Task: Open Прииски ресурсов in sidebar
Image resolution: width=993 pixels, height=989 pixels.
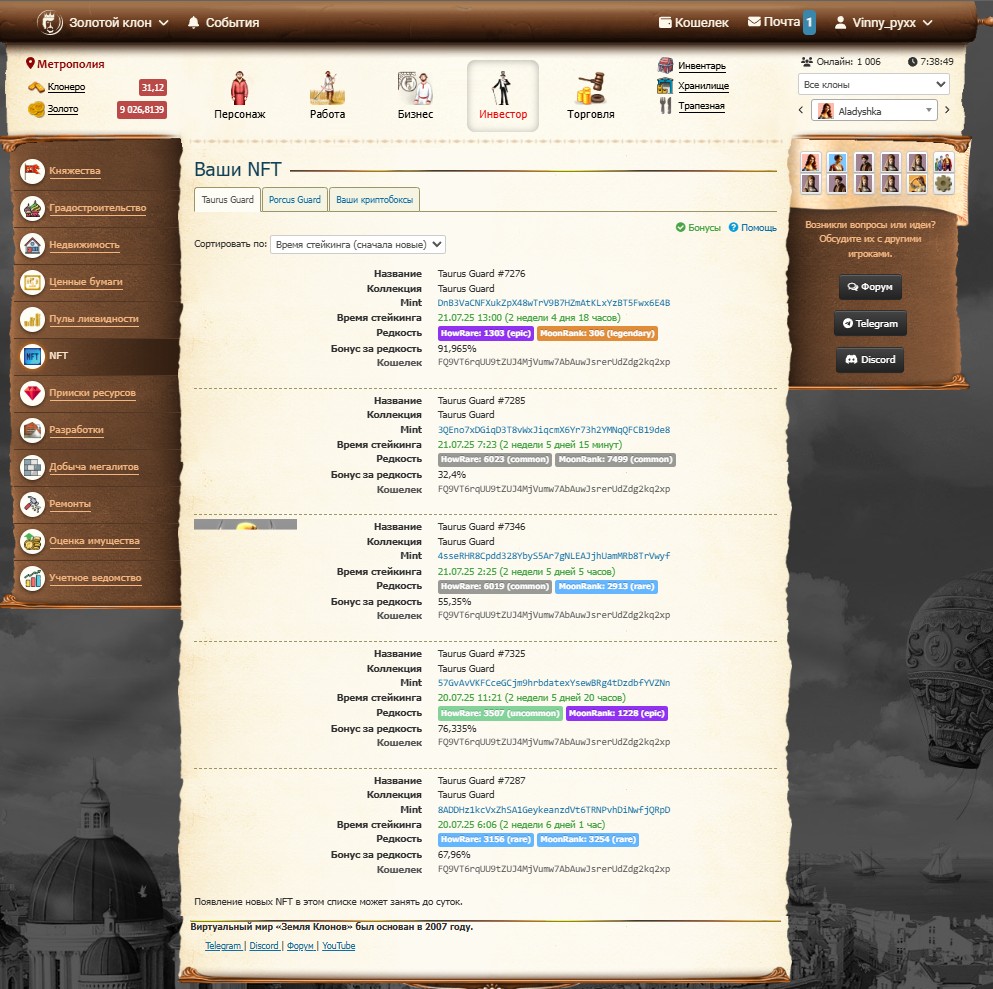Action: coord(92,393)
